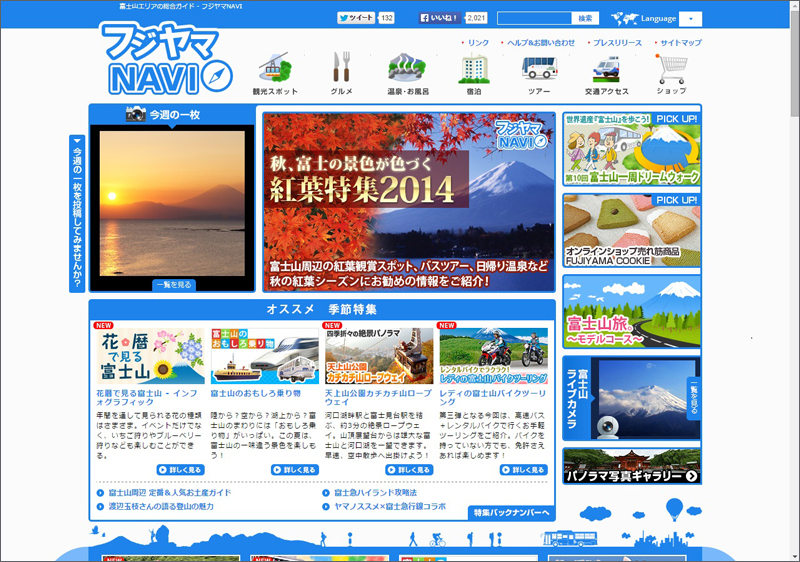Click the 一覧を見る button under weekly photo
This screenshot has width=800, height=562.
tap(174, 285)
